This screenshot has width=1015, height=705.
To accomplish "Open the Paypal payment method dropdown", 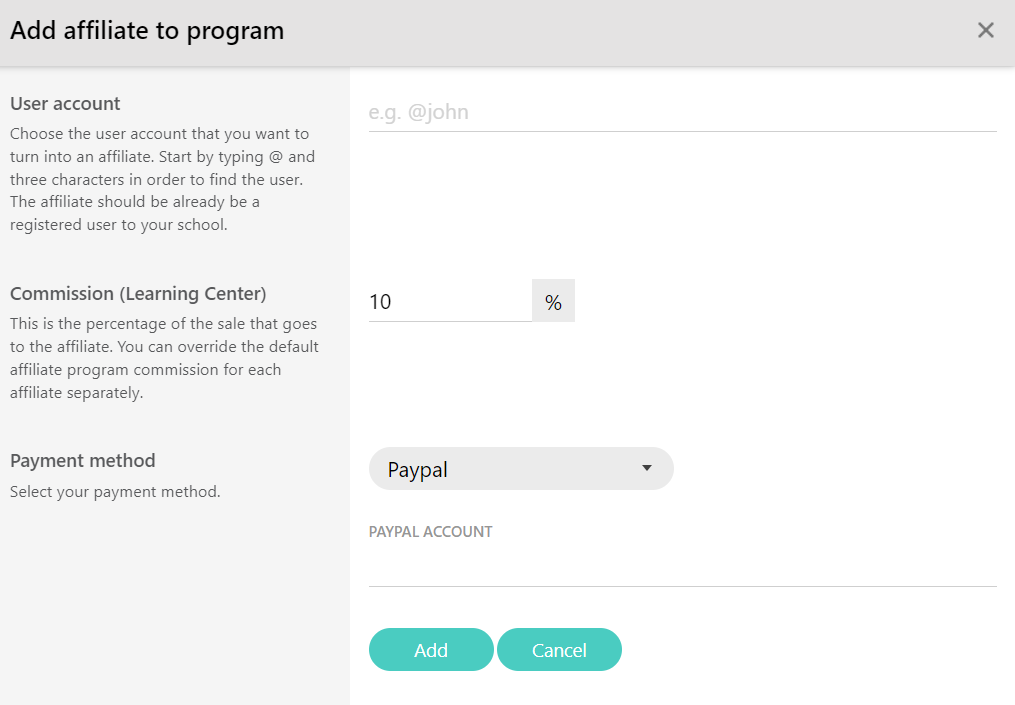I will click(x=521, y=469).
